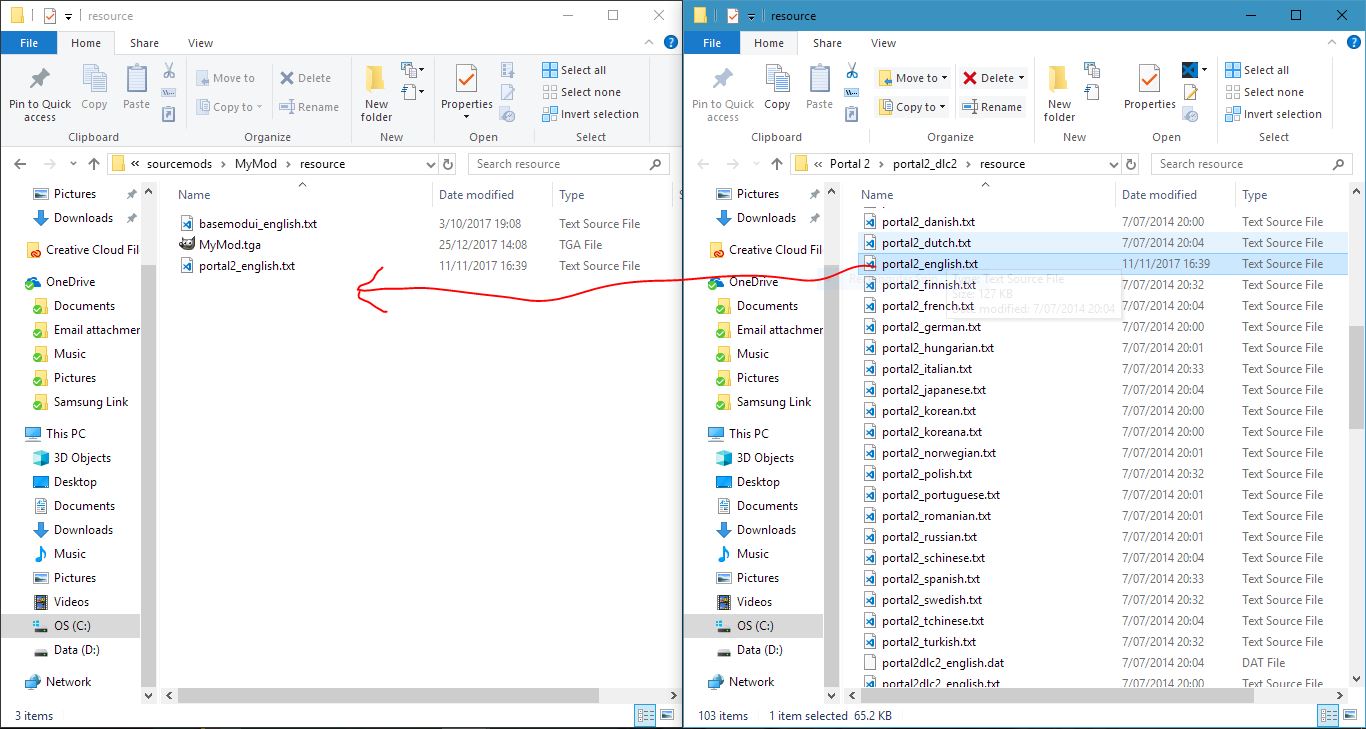Refresh the left window folder view
The width and height of the screenshot is (1366, 729).
[448, 164]
